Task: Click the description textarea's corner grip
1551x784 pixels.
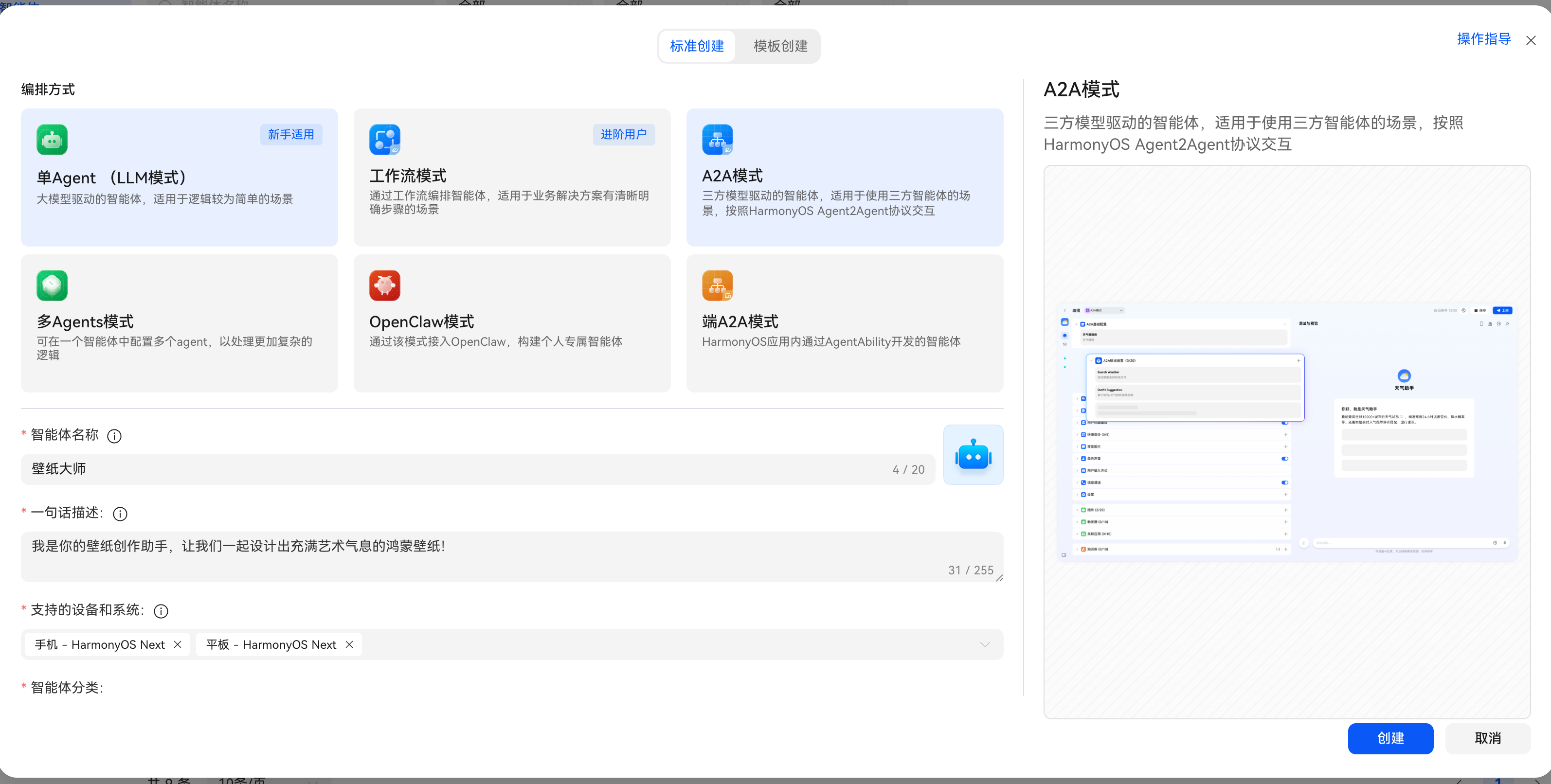Action: click(x=999, y=578)
